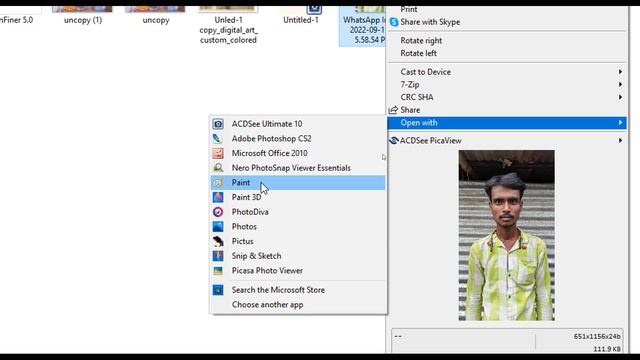Click the Share menu entry
This screenshot has height=360, width=640.
(x=507, y=110)
